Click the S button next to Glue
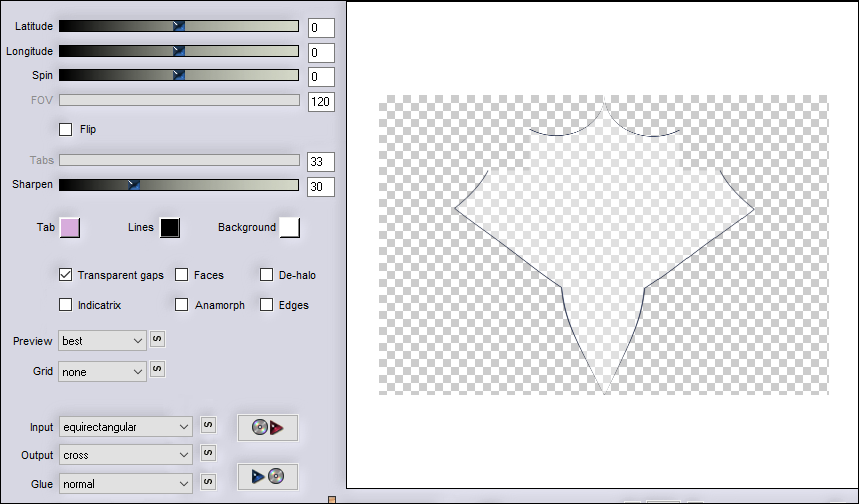Viewport: 859px width, 504px height. point(208,482)
